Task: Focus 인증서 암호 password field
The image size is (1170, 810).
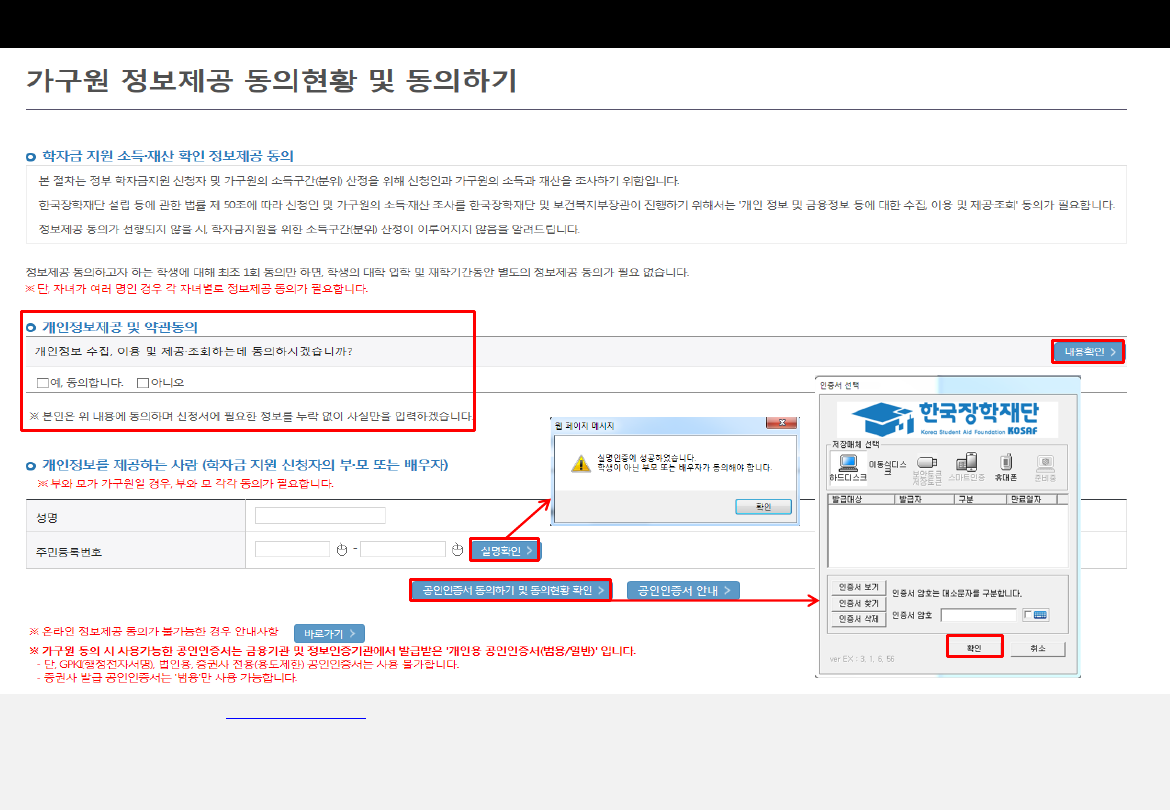Action: [x=979, y=615]
